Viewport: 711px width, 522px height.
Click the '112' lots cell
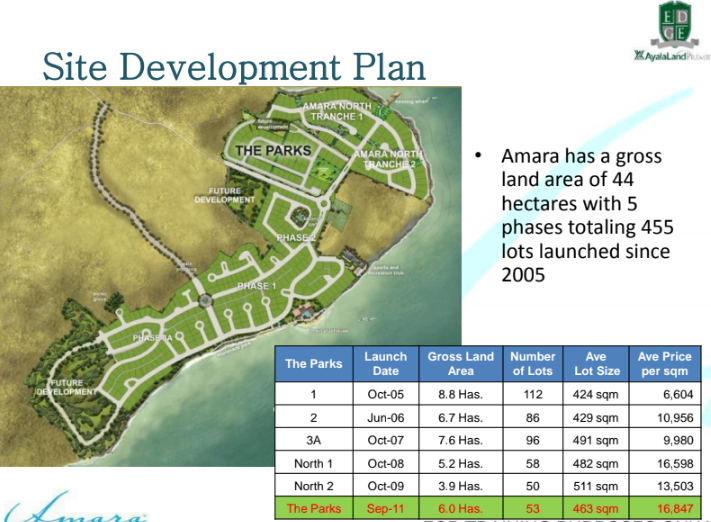[x=533, y=394]
